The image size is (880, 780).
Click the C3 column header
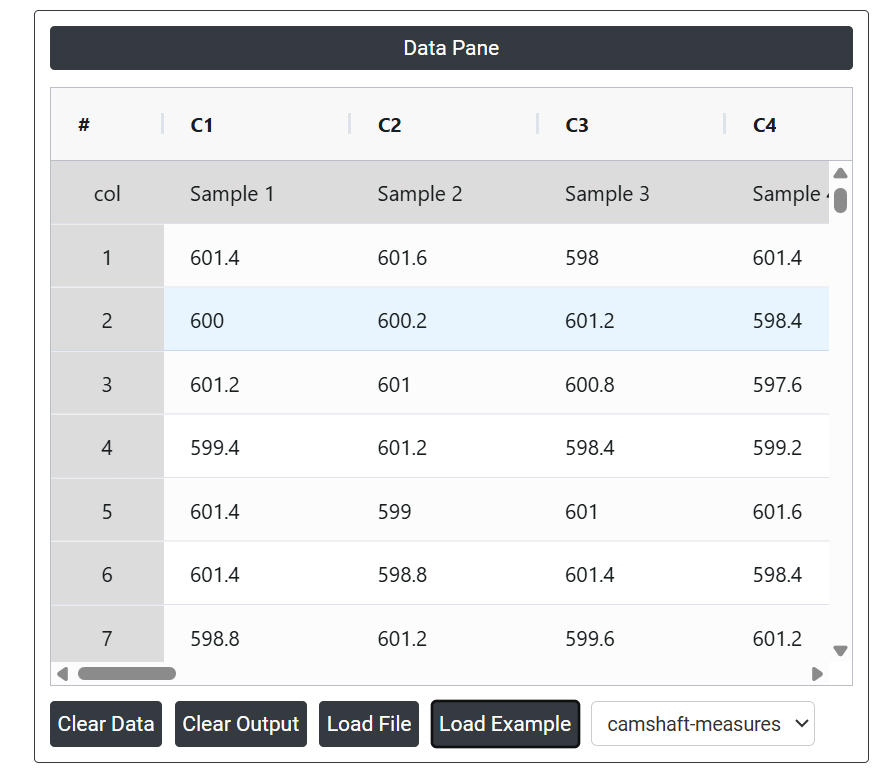pos(577,125)
